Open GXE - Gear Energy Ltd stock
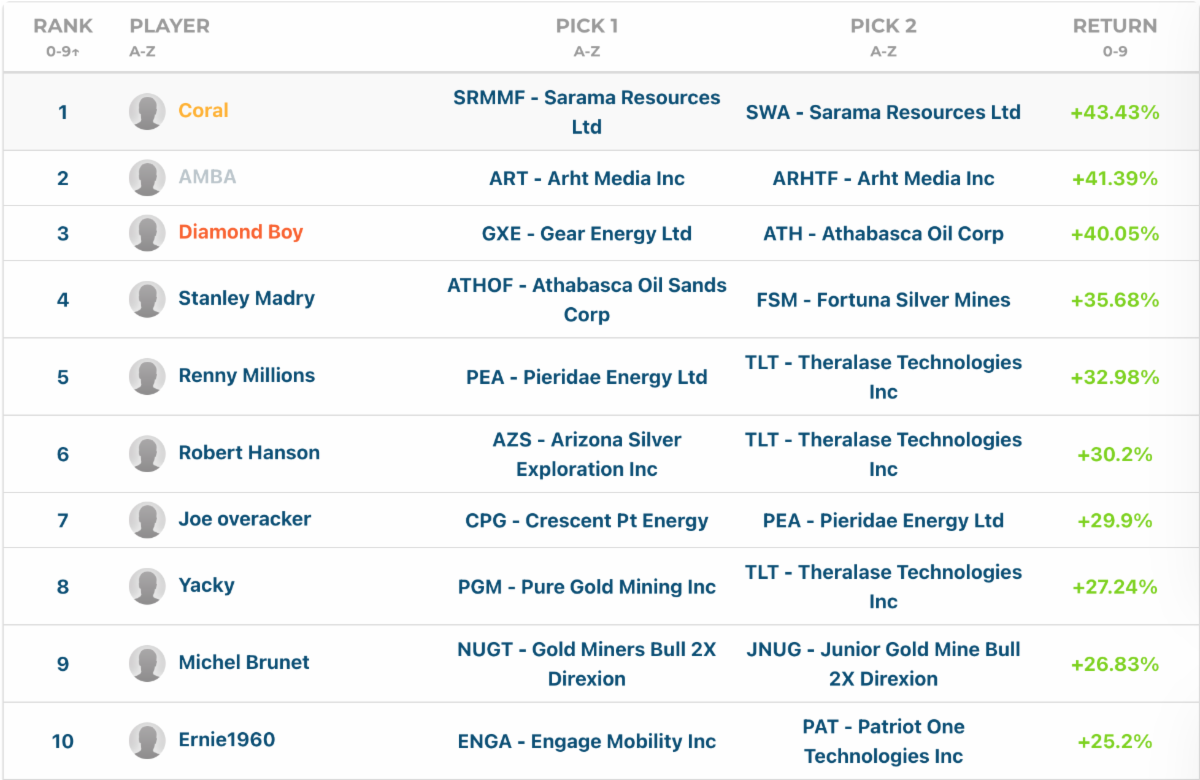1200x780 pixels. (586, 234)
